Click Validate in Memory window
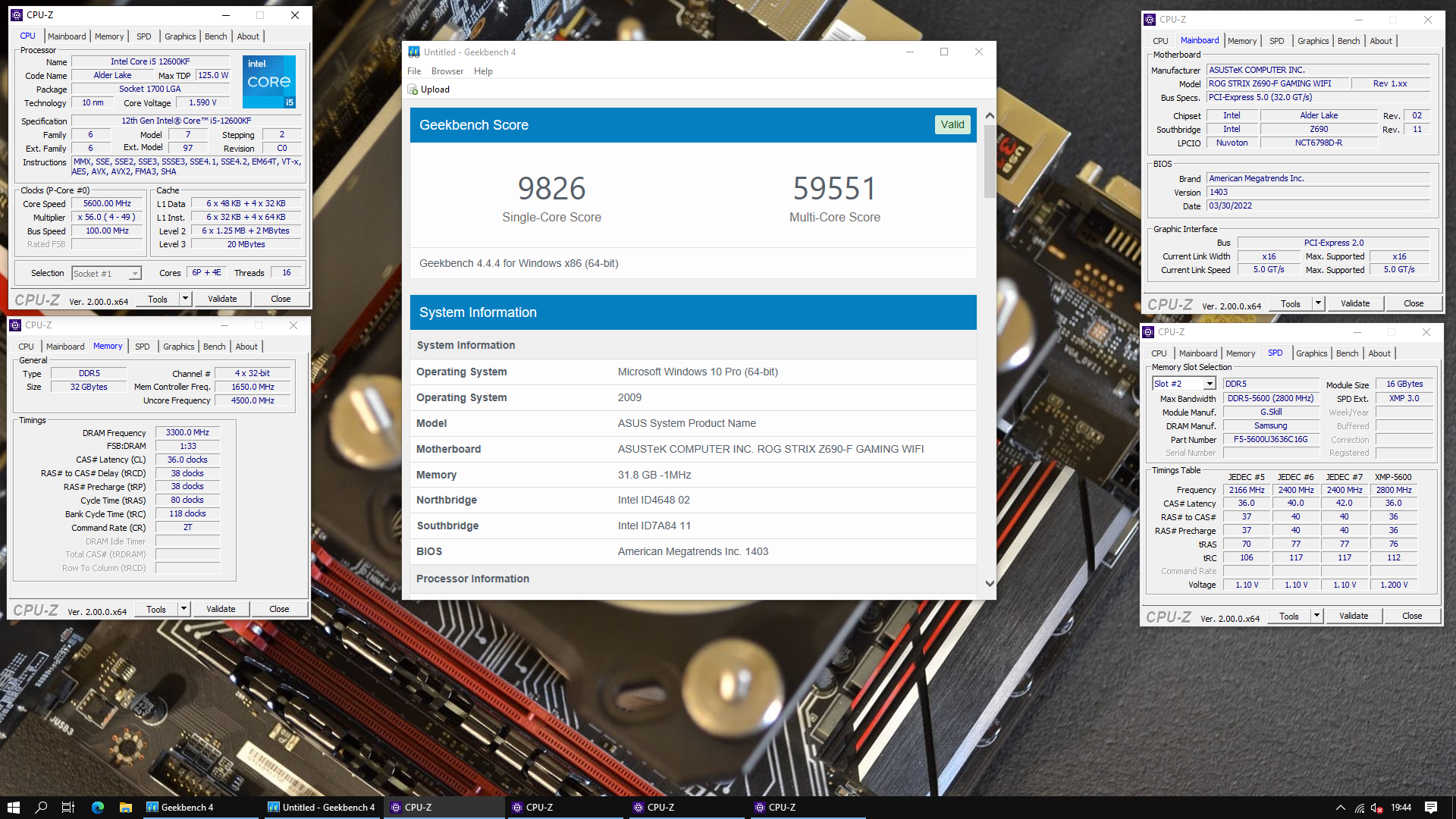 221,609
